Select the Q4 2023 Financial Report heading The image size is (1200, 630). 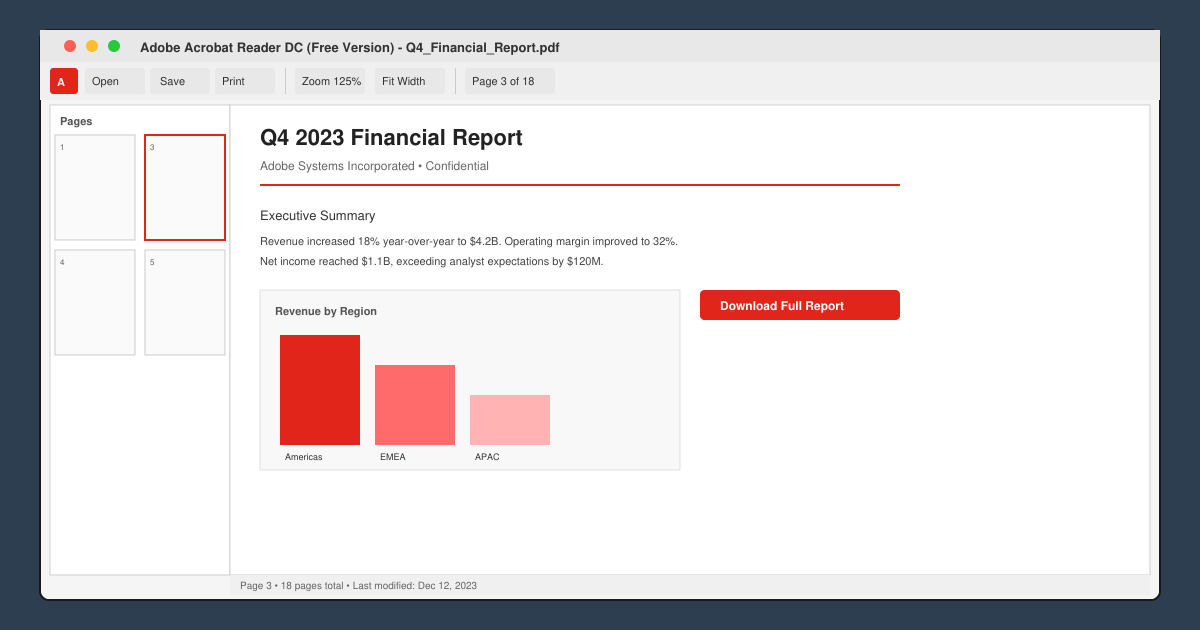(x=391, y=138)
